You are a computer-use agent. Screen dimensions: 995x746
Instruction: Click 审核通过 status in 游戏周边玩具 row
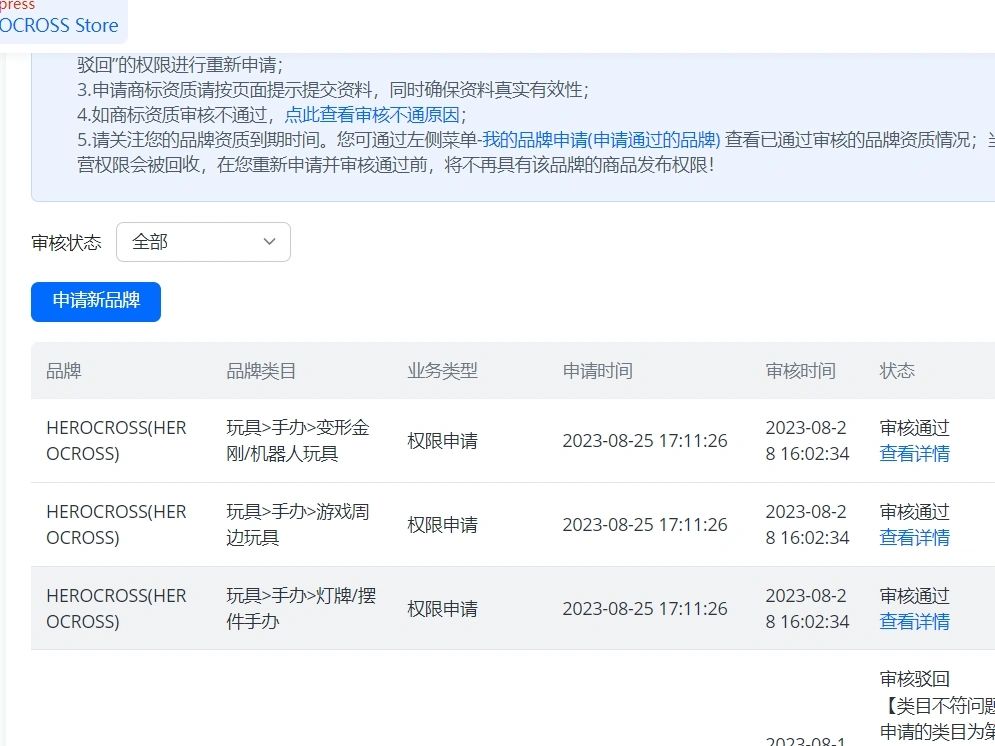pyautogui.click(x=914, y=512)
